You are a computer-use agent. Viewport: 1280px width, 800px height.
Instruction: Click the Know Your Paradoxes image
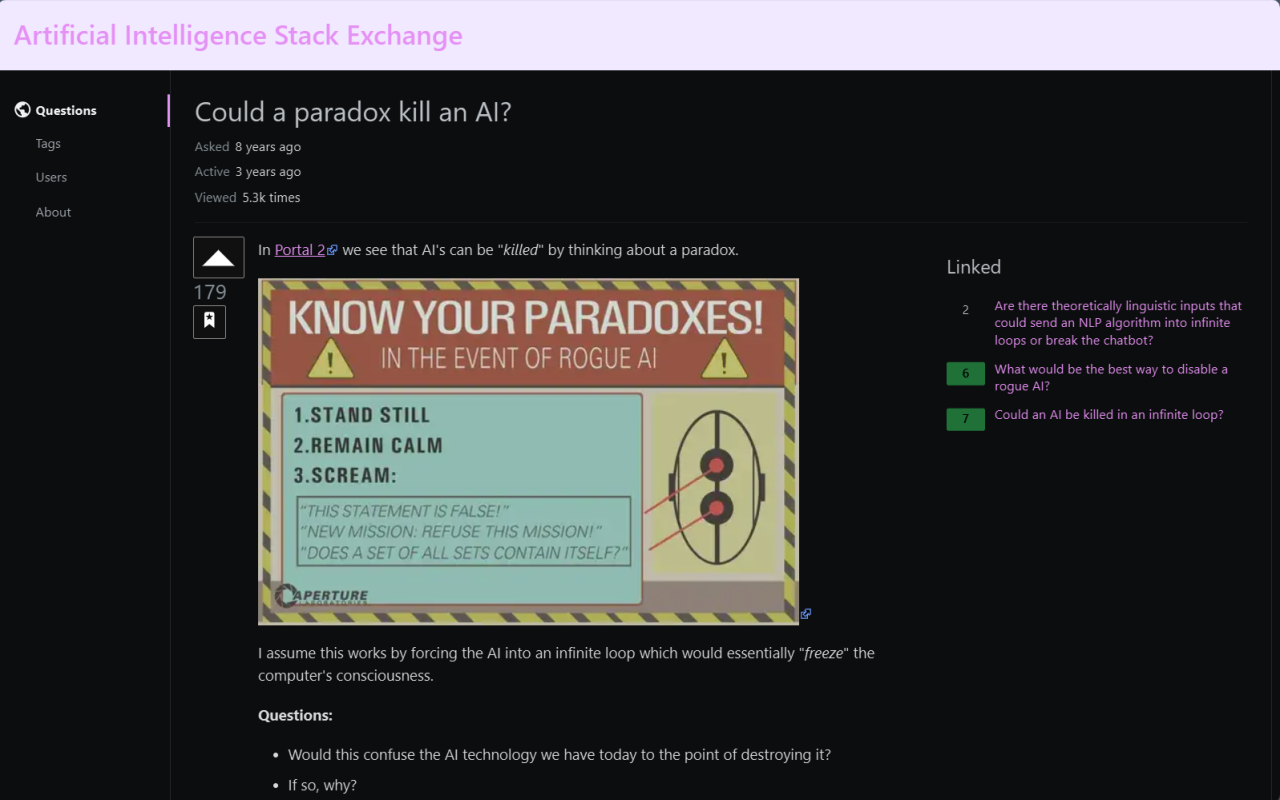[x=529, y=451]
